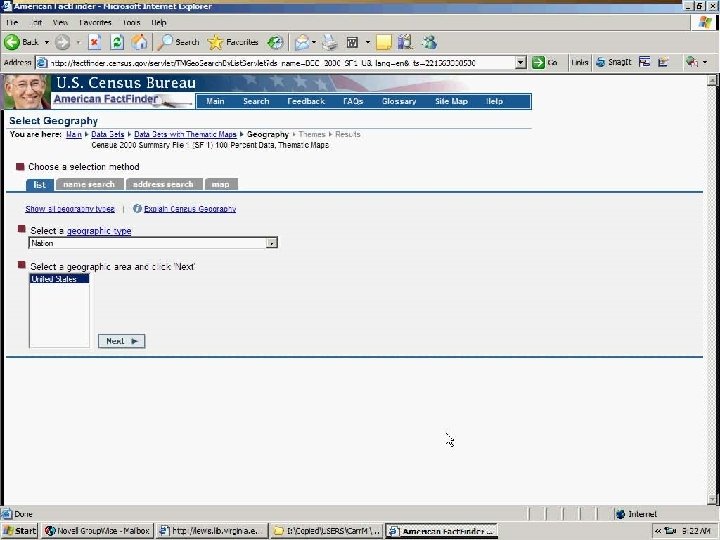Follow the geographic type link
This screenshot has width=720, height=540.
click(99, 231)
